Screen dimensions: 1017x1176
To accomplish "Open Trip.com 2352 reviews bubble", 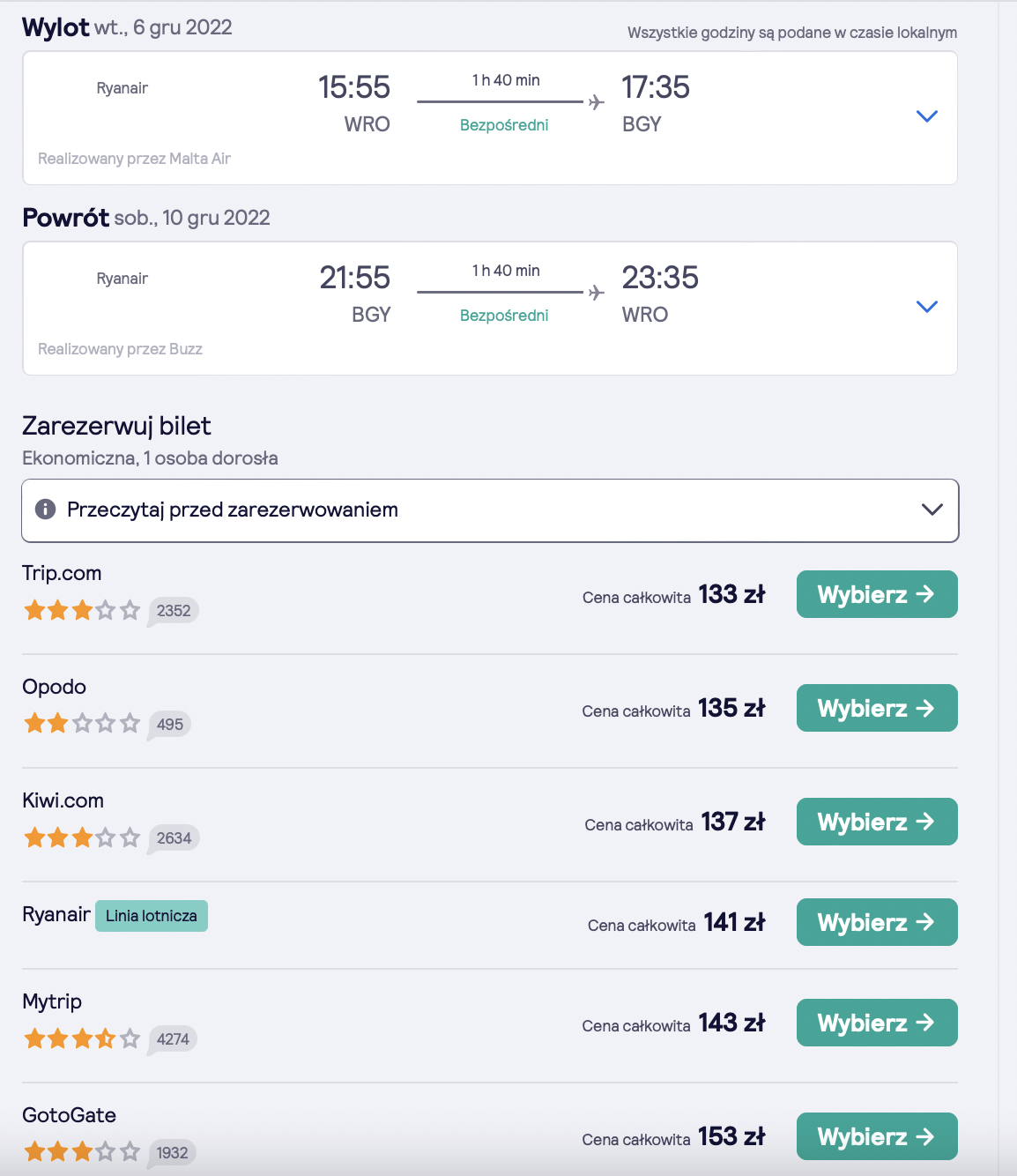I will coord(174,610).
